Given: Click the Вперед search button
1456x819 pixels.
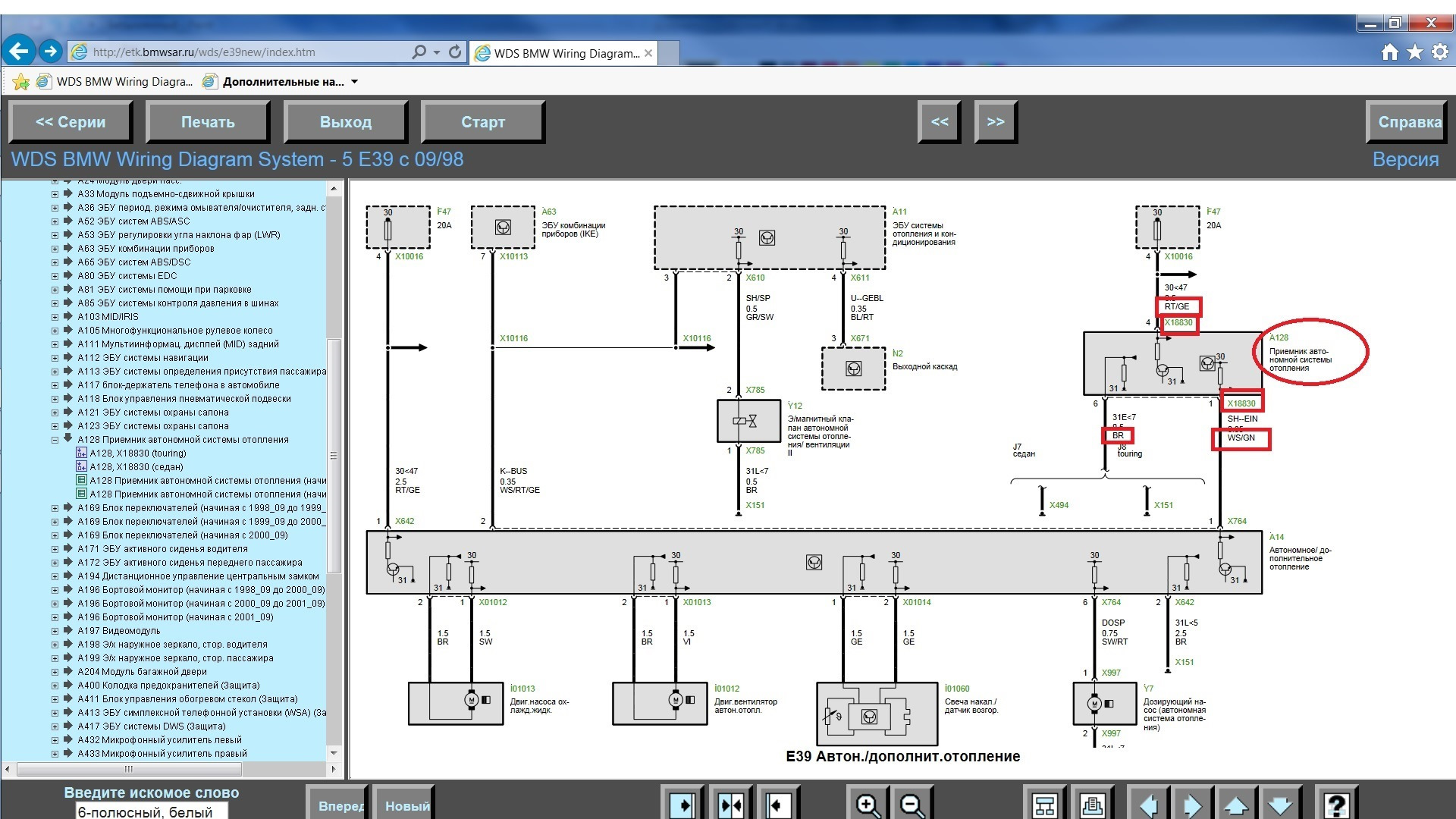Looking at the screenshot, I should pos(337,805).
